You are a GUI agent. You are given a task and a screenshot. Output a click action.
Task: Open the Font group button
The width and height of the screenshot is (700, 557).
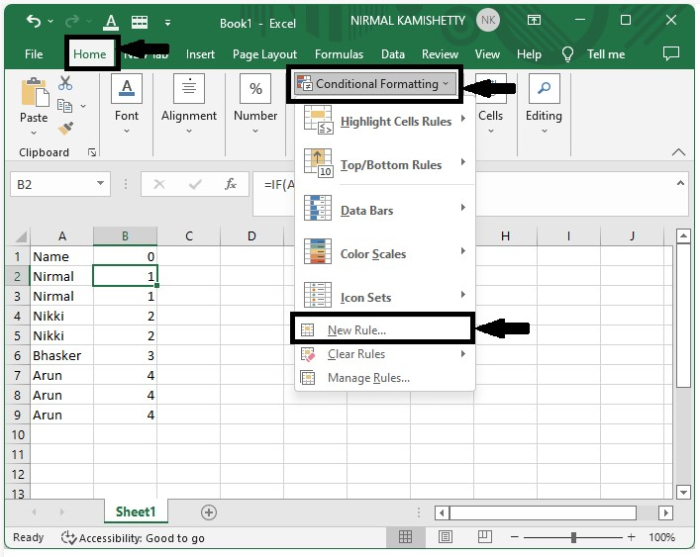pyautogui.click(x=126, y=89)
